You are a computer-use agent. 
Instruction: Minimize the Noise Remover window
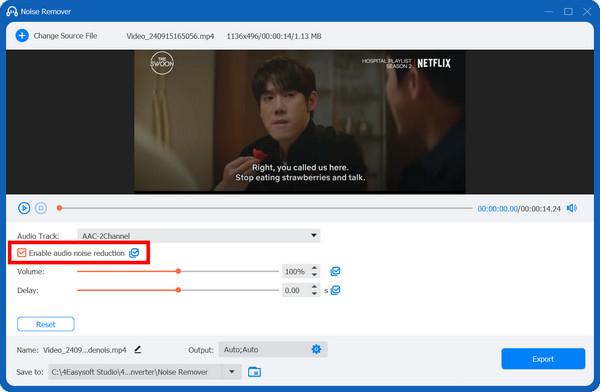549,11
